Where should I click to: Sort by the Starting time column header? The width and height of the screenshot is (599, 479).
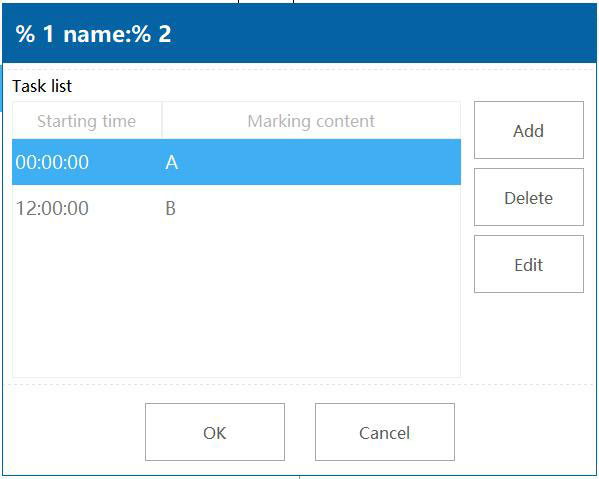tap(87, 121)
